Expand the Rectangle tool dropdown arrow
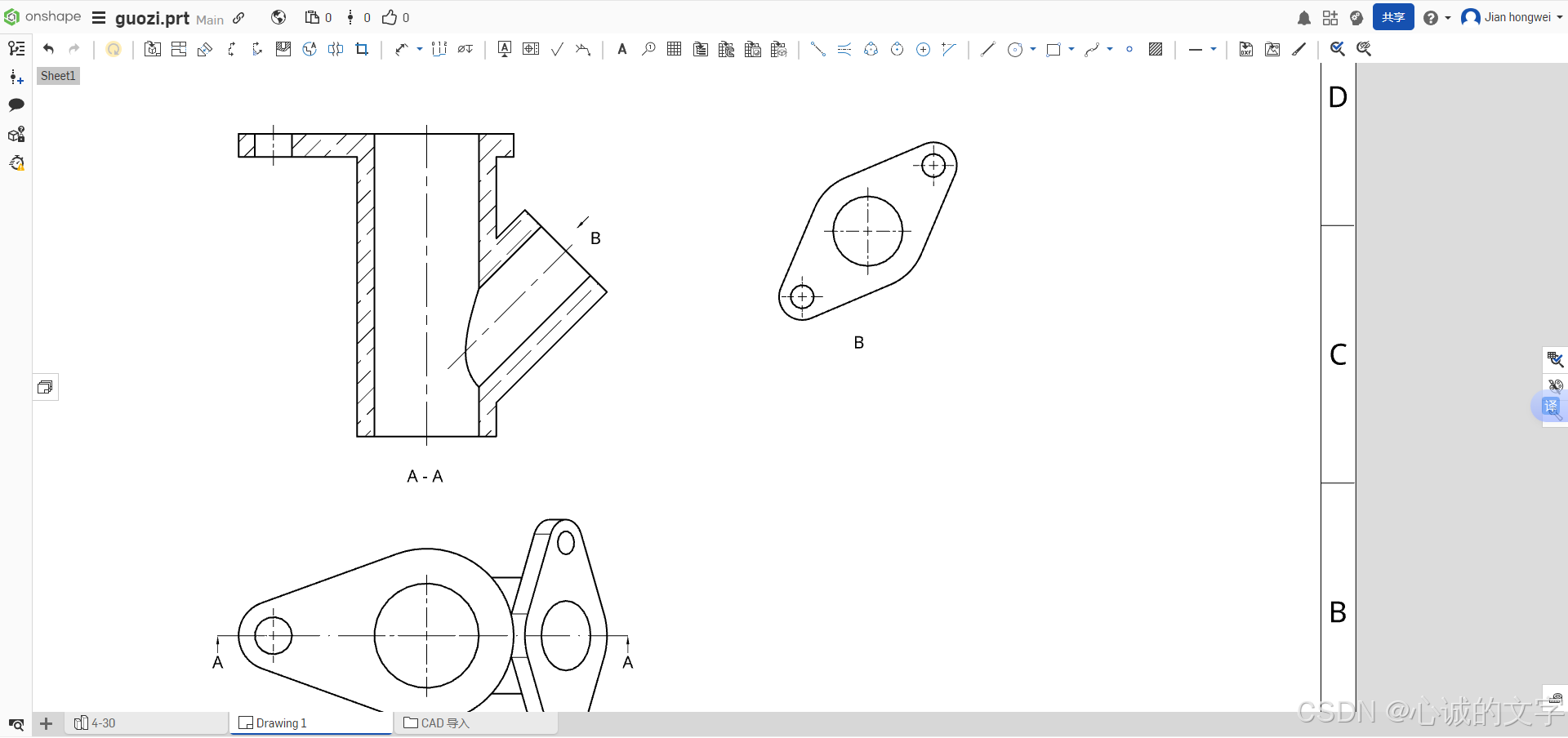 tap(1071, 49)
